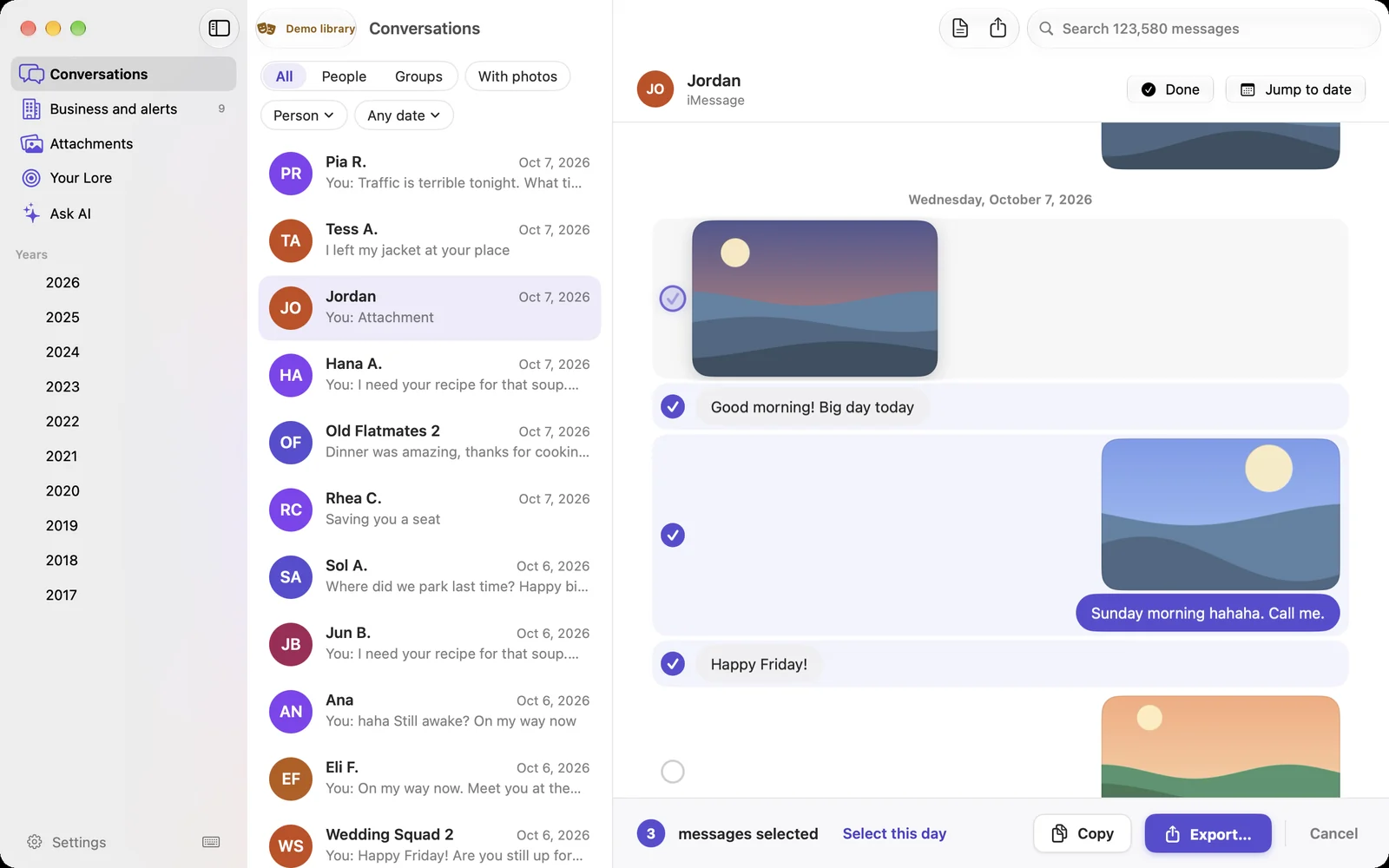
Task: Open Your Lore target icon
Action: 31,178
